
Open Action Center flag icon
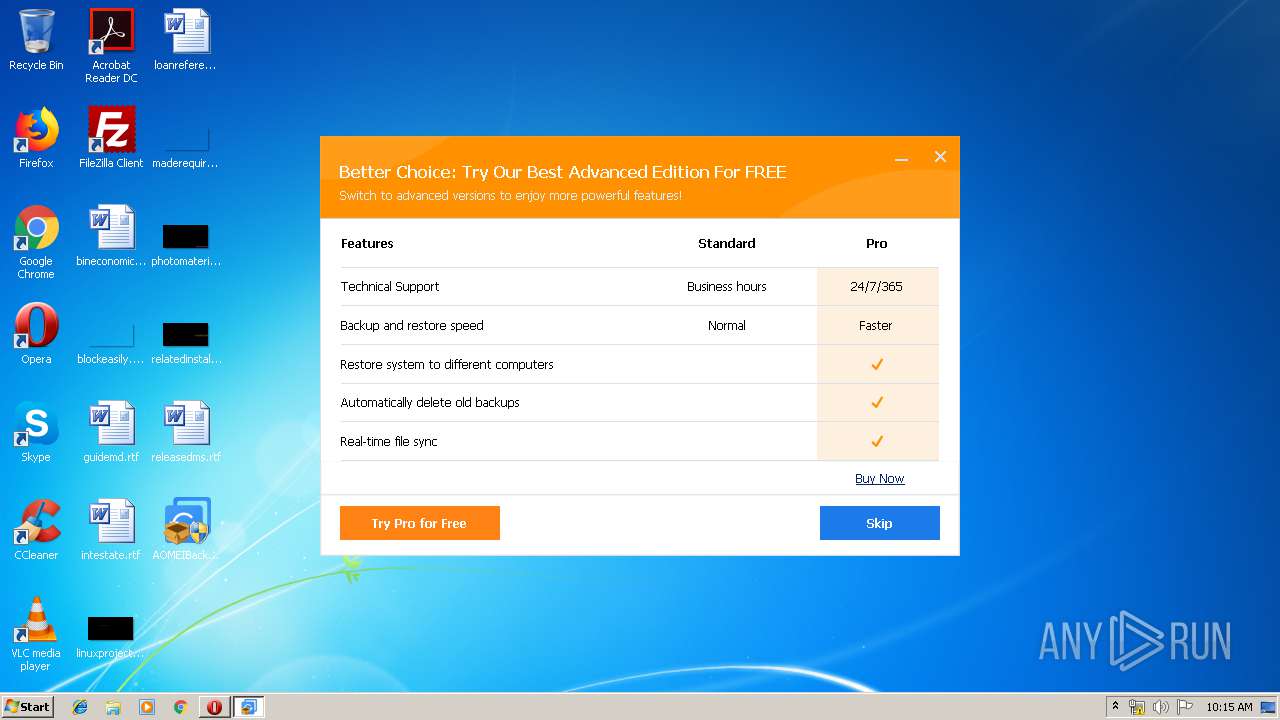[1185, 707]
